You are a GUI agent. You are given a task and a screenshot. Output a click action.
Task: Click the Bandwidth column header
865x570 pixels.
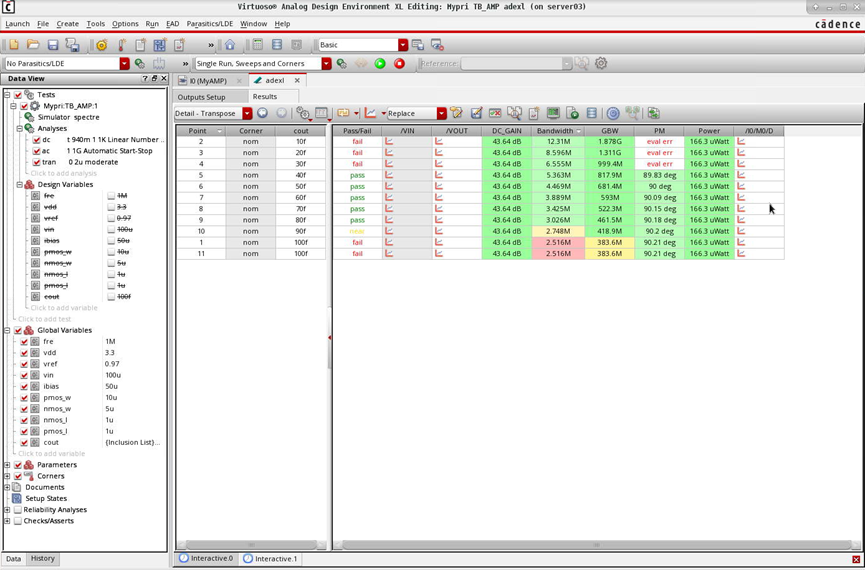pos(555,131)
